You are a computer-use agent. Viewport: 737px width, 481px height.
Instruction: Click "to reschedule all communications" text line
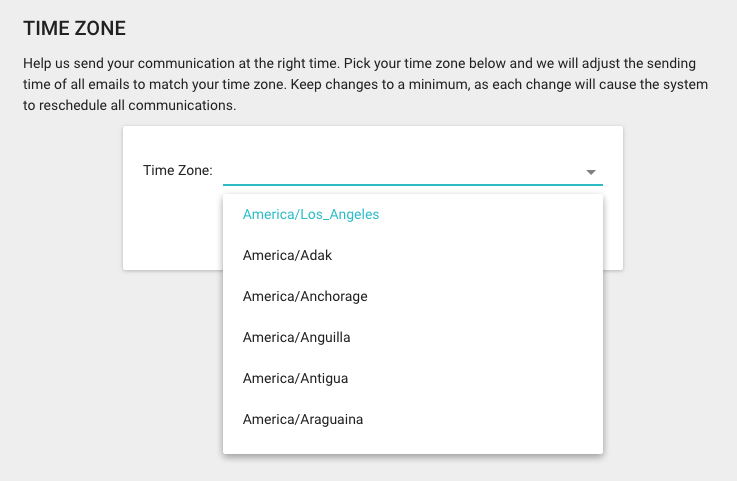coord(130,105)
